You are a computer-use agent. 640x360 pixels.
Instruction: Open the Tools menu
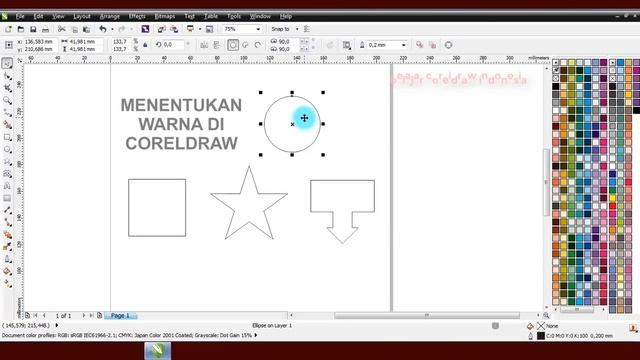click(234, 16)
